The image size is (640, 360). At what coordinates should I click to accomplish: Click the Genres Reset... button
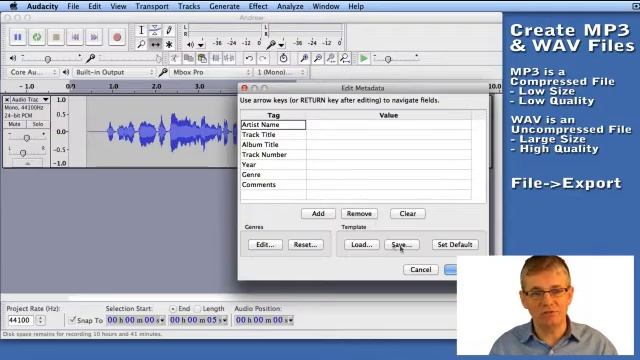click(305, 244)
